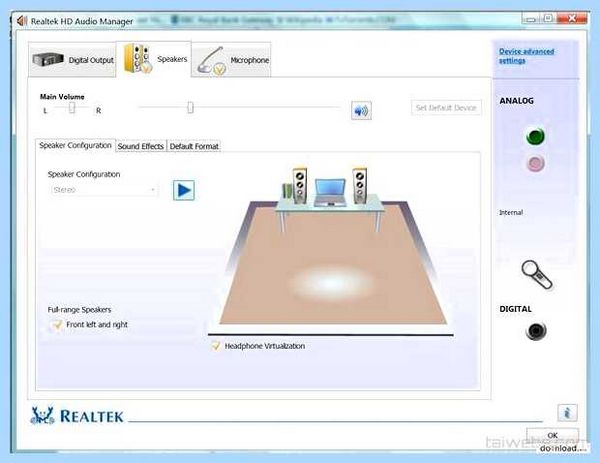Click the OK button

point(553,435)
